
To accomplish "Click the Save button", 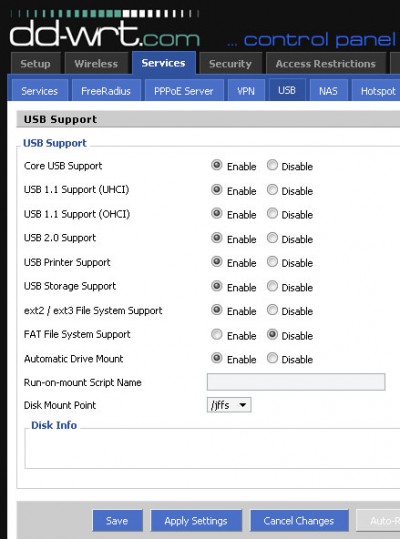I will click(117, 520).
